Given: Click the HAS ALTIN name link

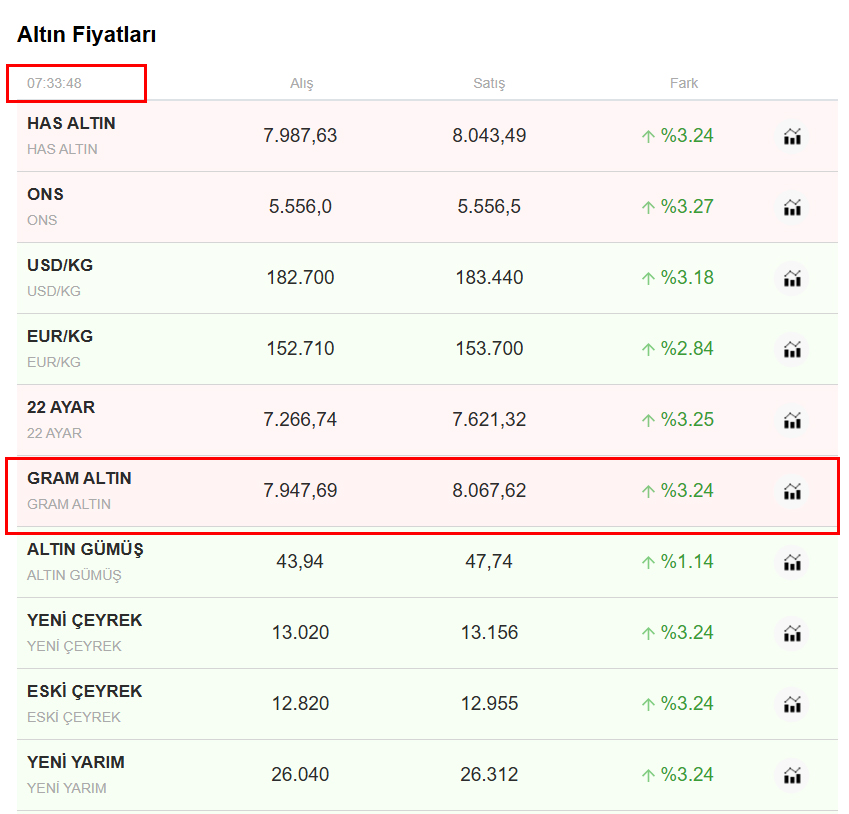Looking at the screenshot, I should [x=71, y=124].
